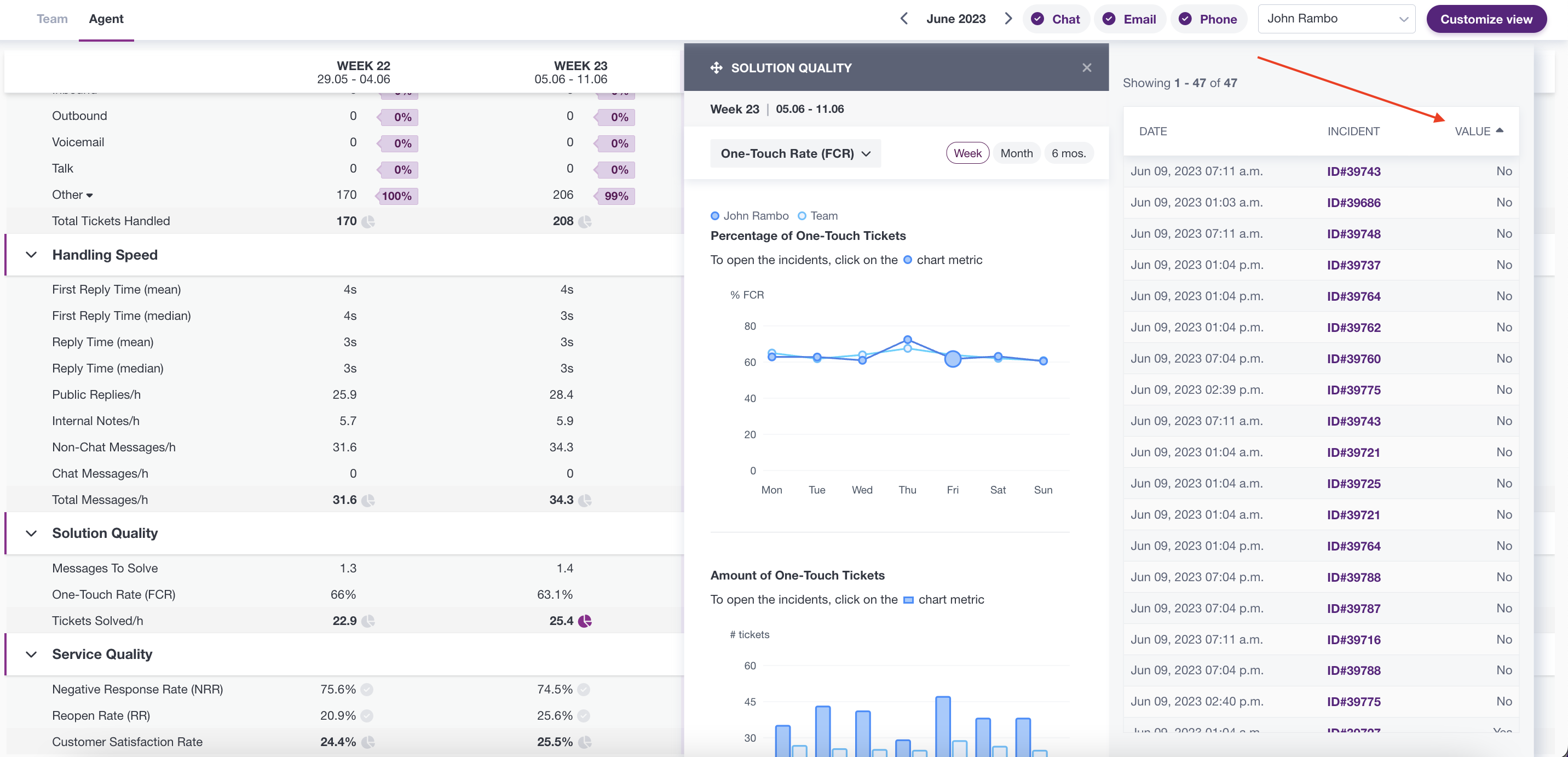
Task: Click the Outbound row 0% badge for Week 22
Action: coord(397,117)
